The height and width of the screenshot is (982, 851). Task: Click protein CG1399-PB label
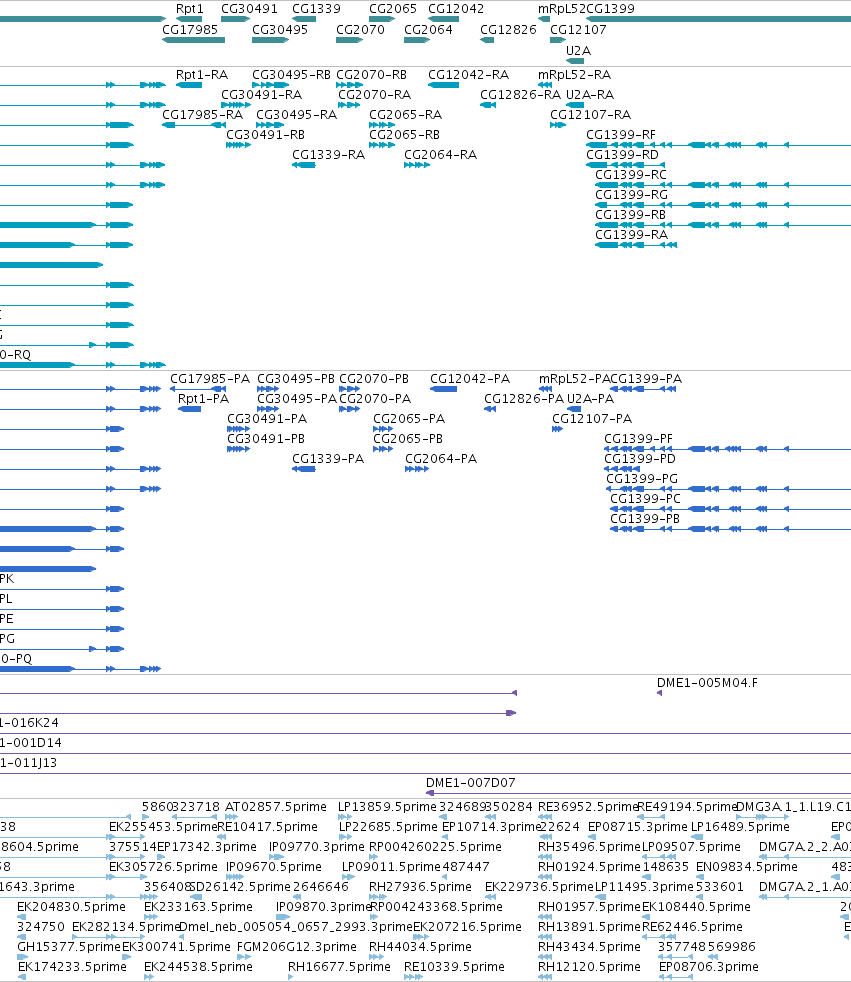pos(645,519)
